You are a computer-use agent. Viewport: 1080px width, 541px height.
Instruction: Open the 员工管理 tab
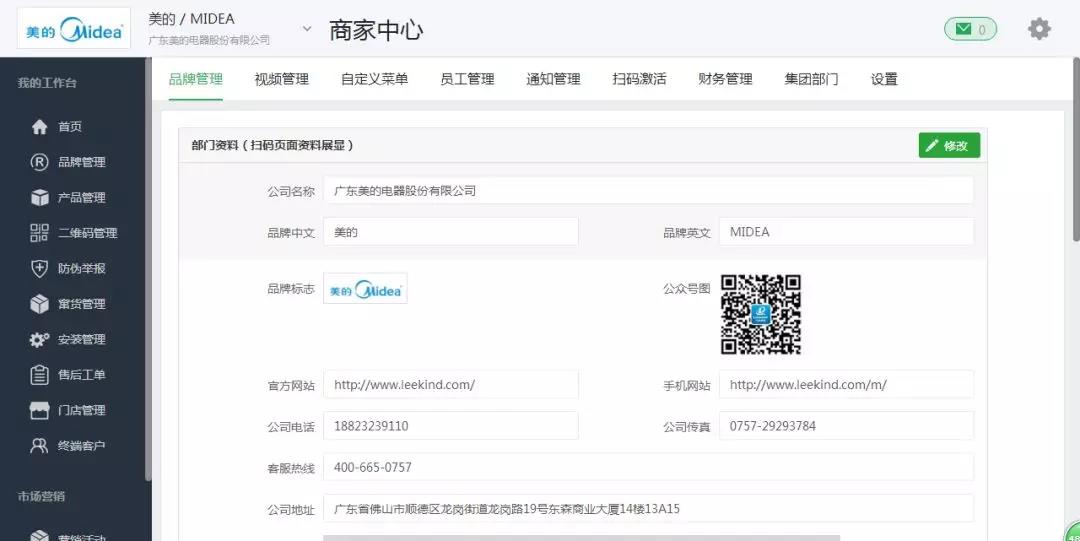pos(467,79)
